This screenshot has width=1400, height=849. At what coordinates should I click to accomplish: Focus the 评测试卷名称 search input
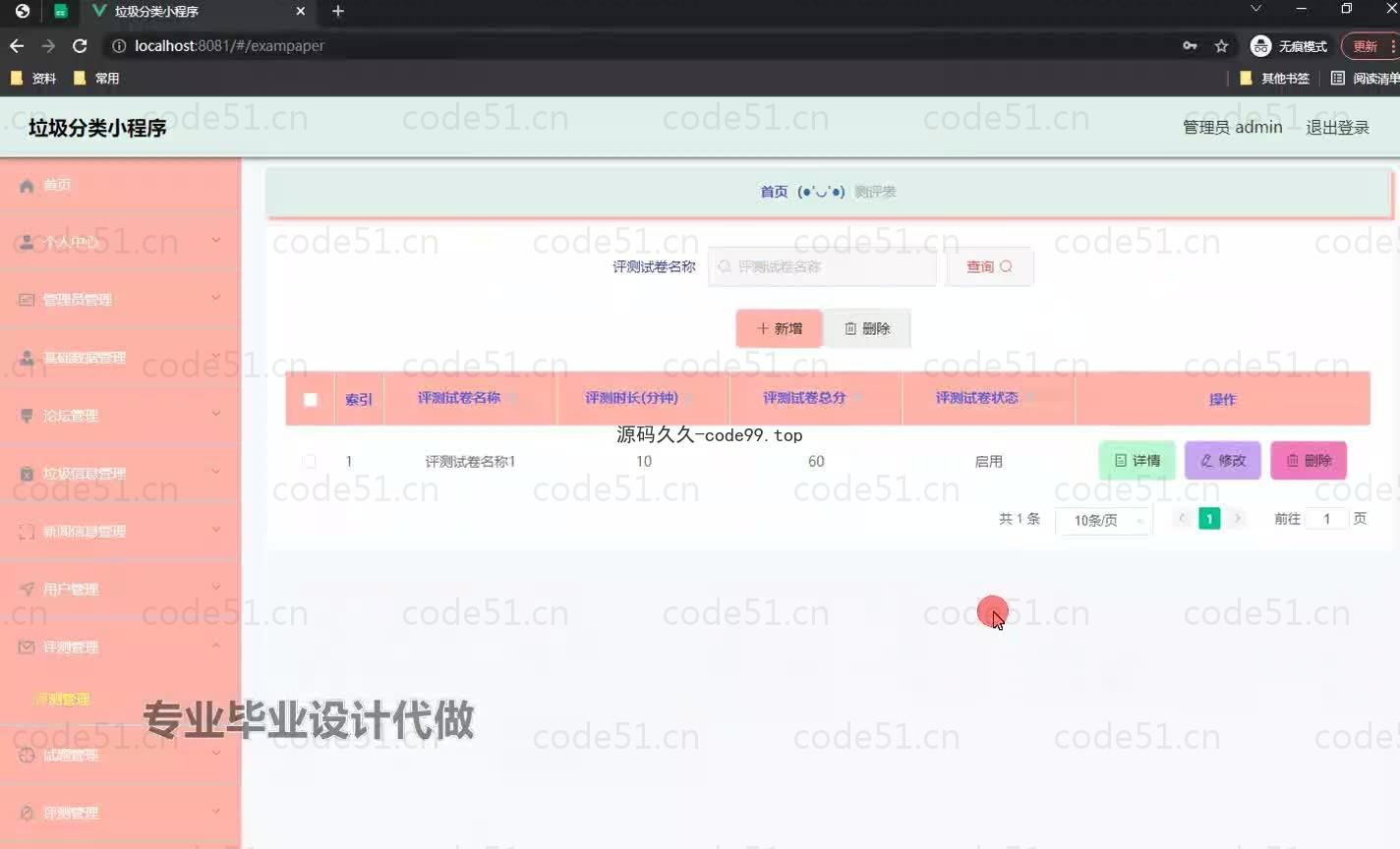[x=822, y=267]
